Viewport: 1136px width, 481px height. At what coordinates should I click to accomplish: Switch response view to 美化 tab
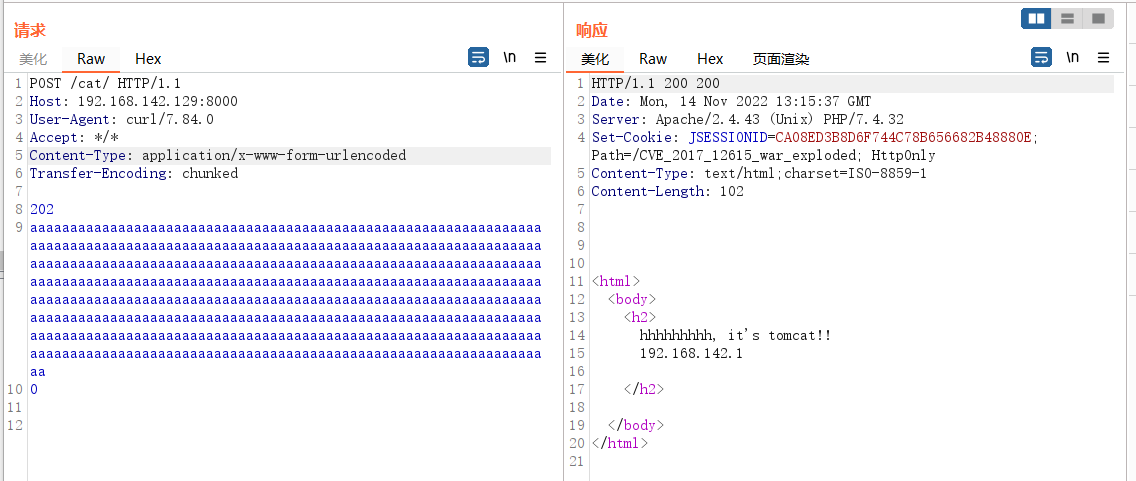[595, 59]
